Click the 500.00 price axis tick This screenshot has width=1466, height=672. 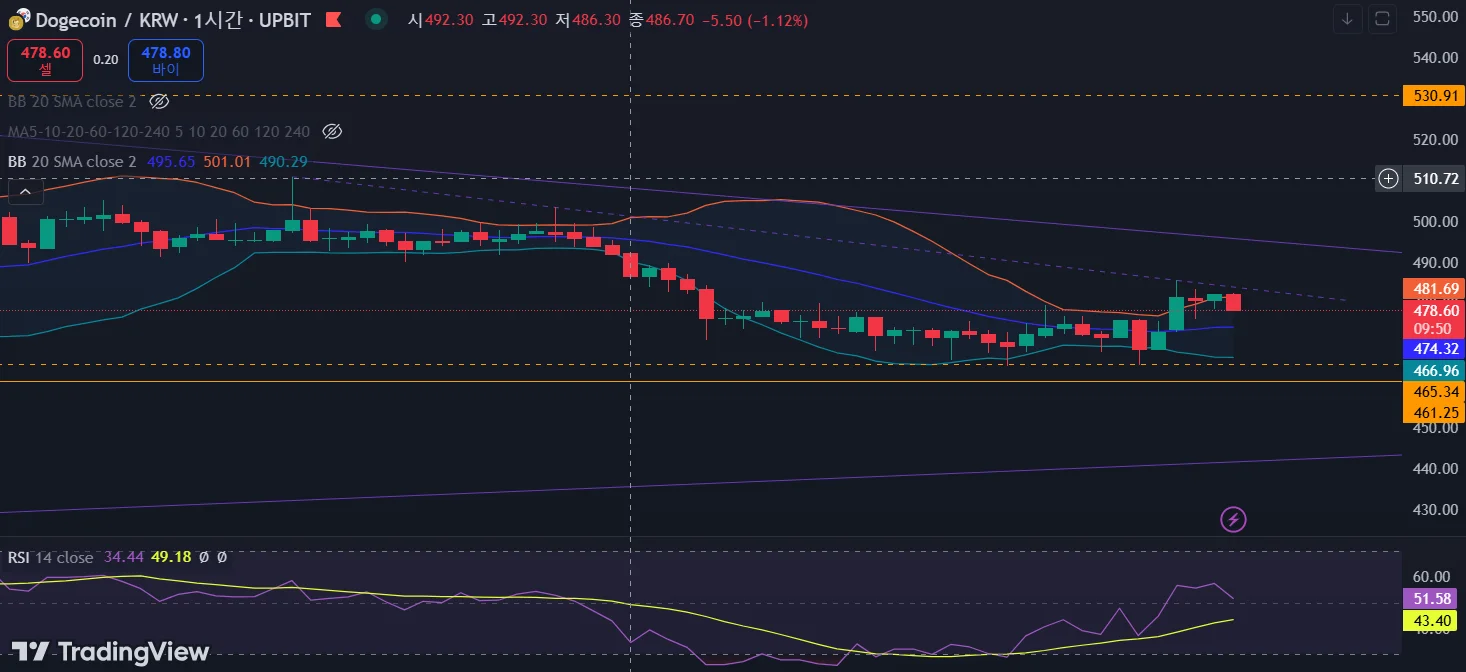(x=1433, y=222)
